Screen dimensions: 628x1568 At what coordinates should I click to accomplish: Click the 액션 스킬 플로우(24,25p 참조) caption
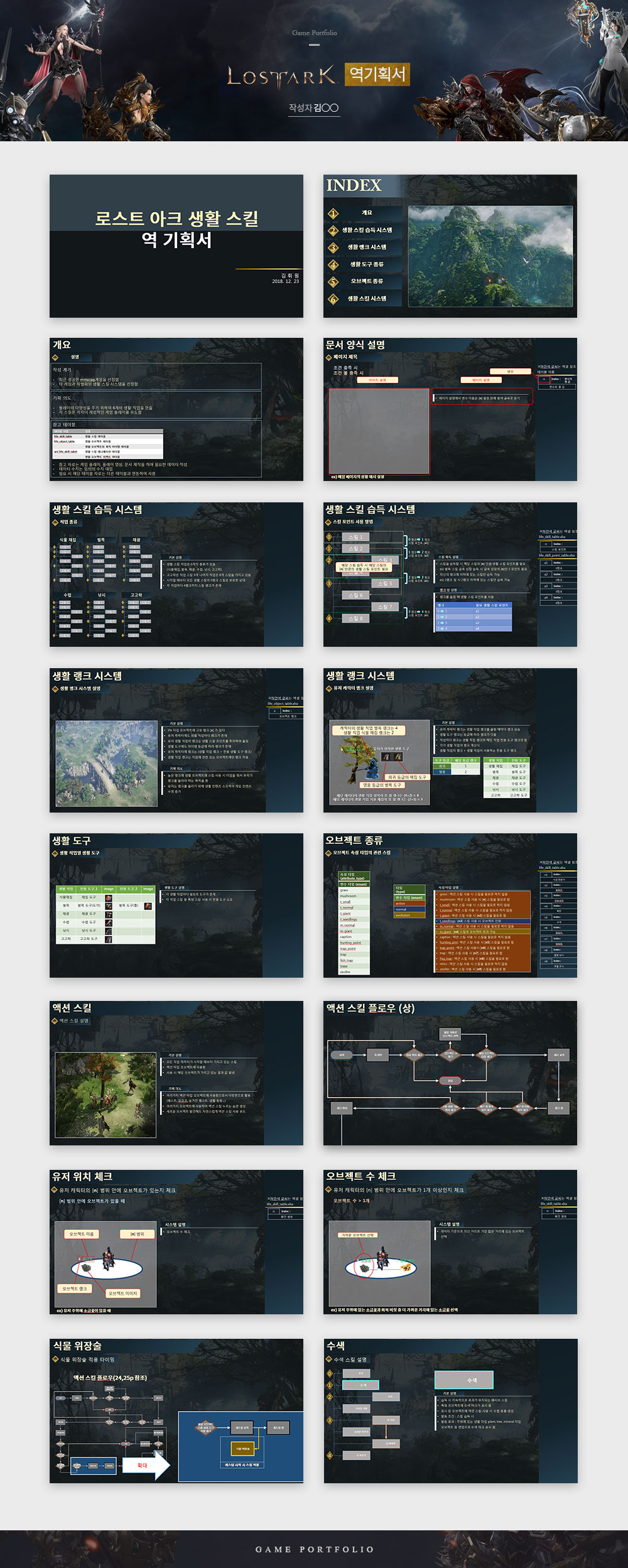point(110,1378)
